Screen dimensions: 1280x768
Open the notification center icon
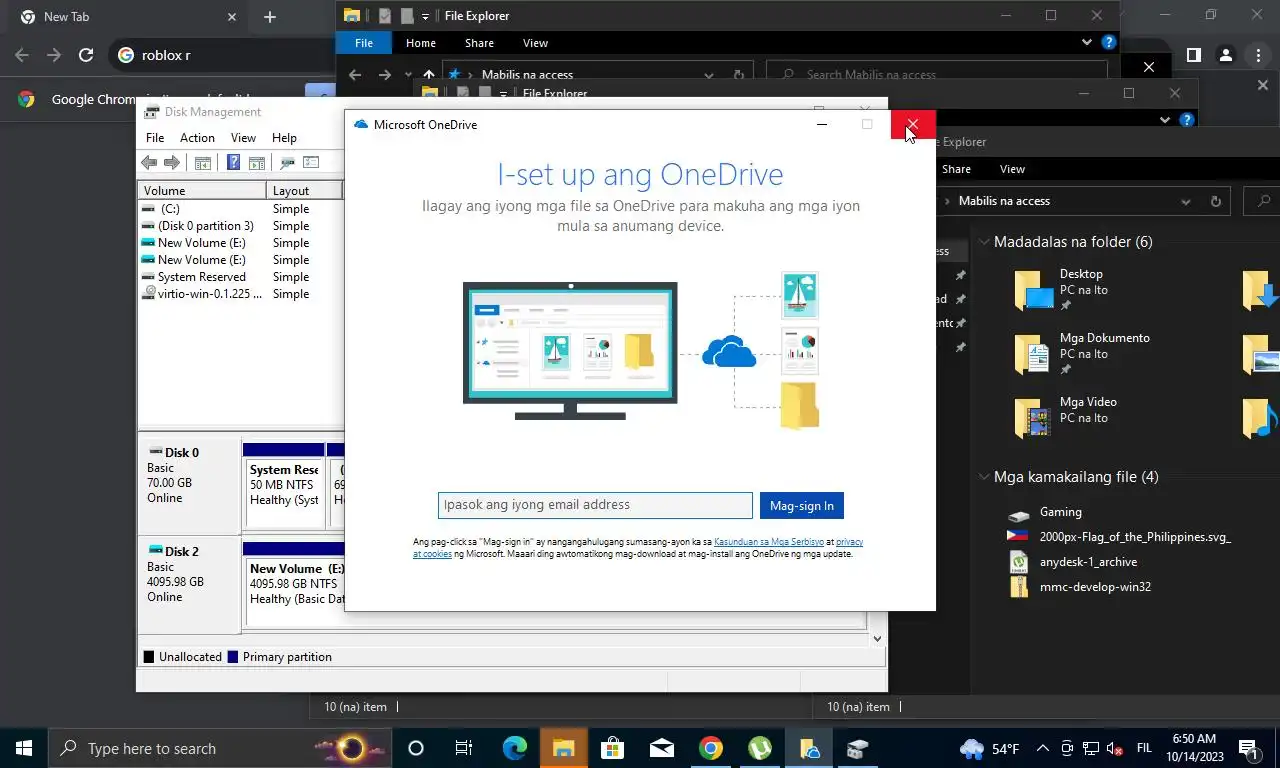(x=1248, y=748)
